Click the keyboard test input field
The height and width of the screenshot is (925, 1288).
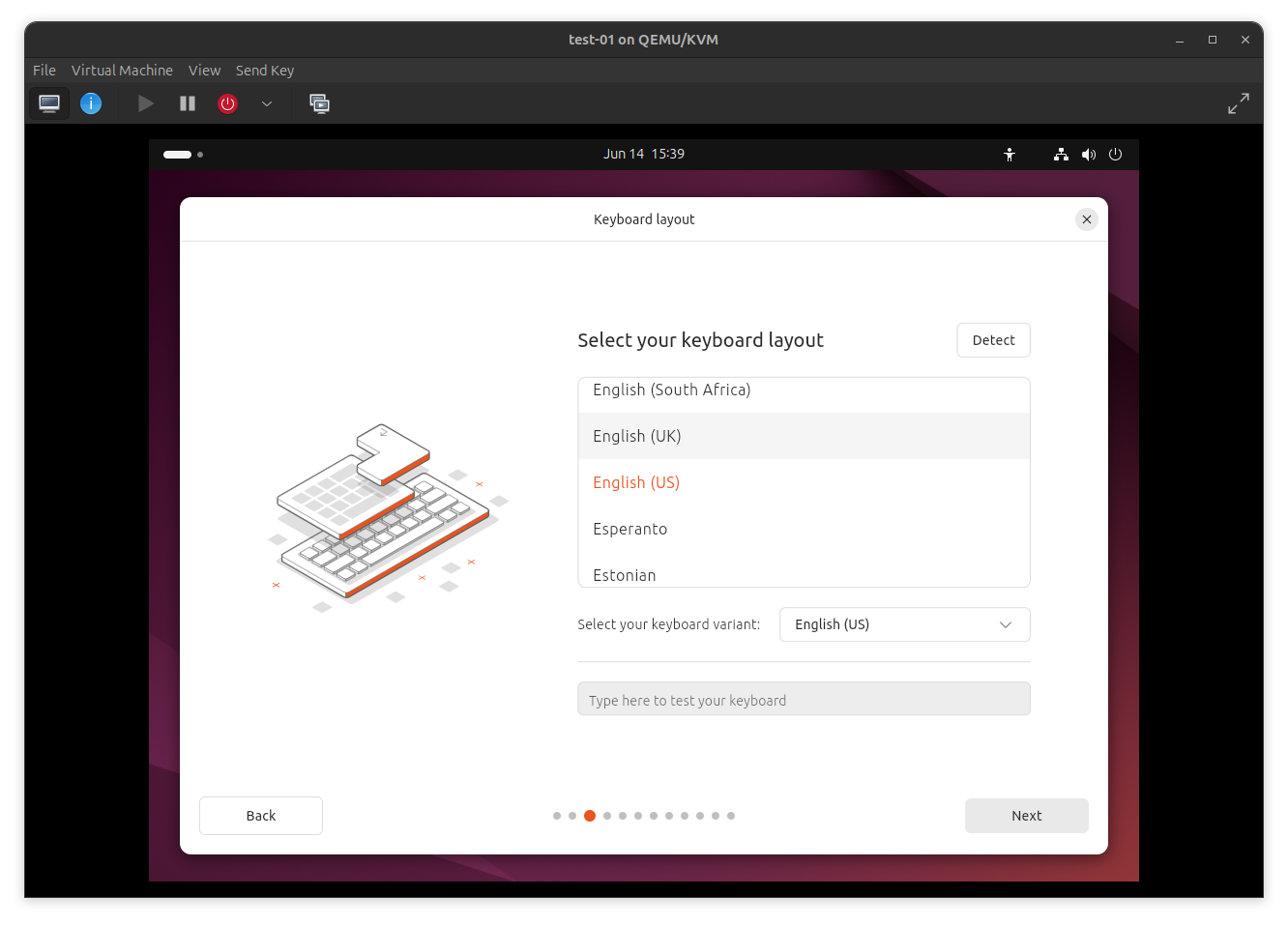pyautogui.click(x=804, y=698)
